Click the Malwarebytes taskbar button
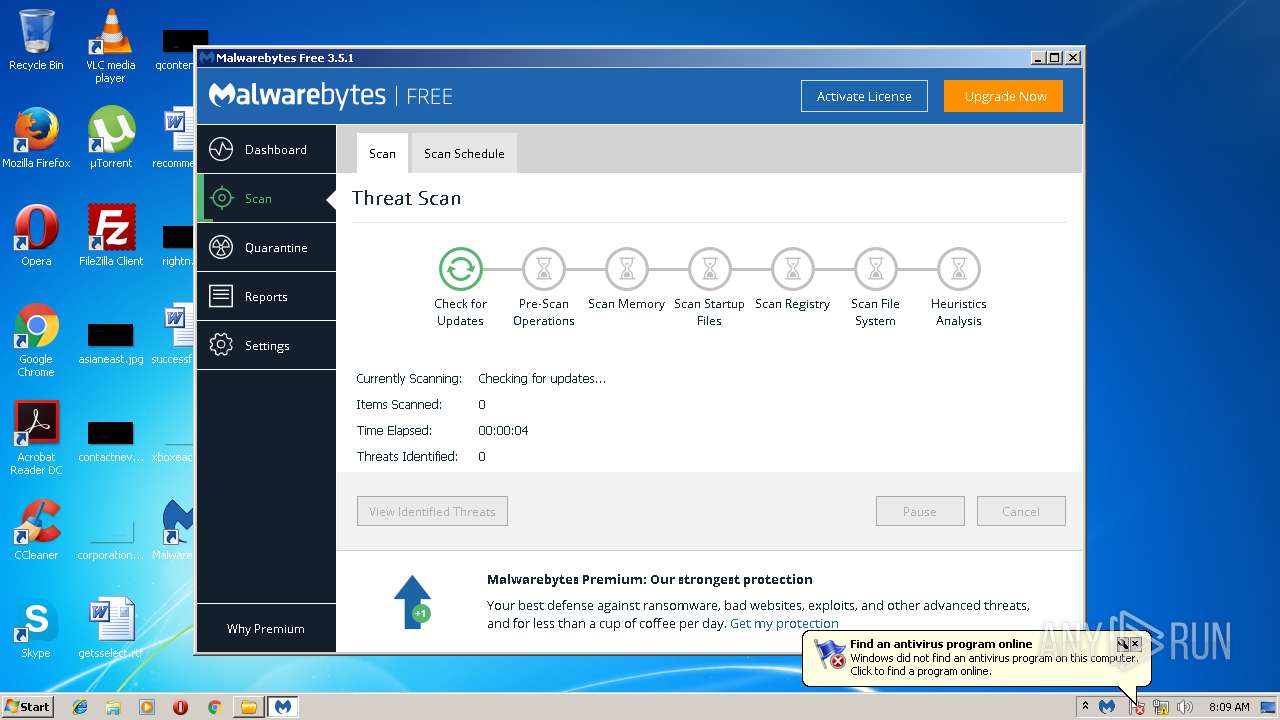 click(x=283, y=707)
